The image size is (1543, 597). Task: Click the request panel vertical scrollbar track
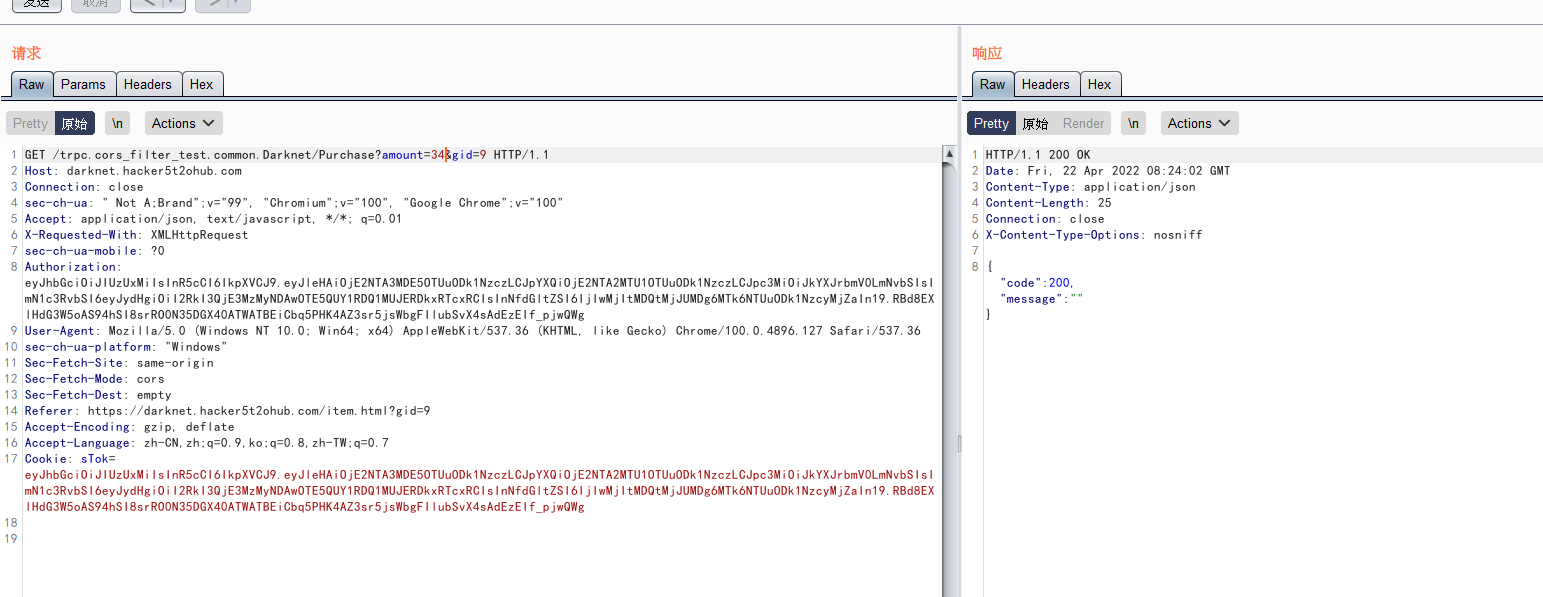click(x=949, y=400)
